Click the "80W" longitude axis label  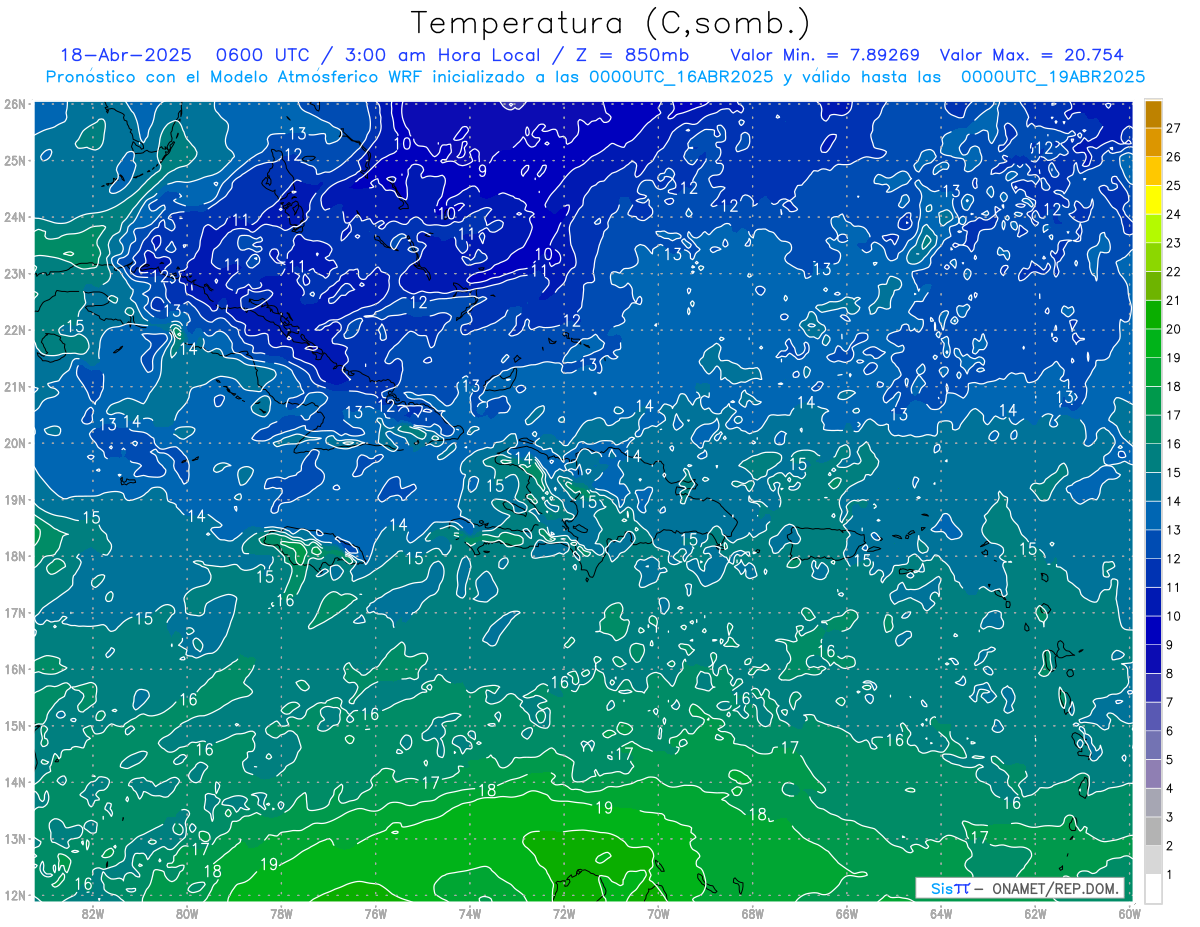tap(187, 912)
